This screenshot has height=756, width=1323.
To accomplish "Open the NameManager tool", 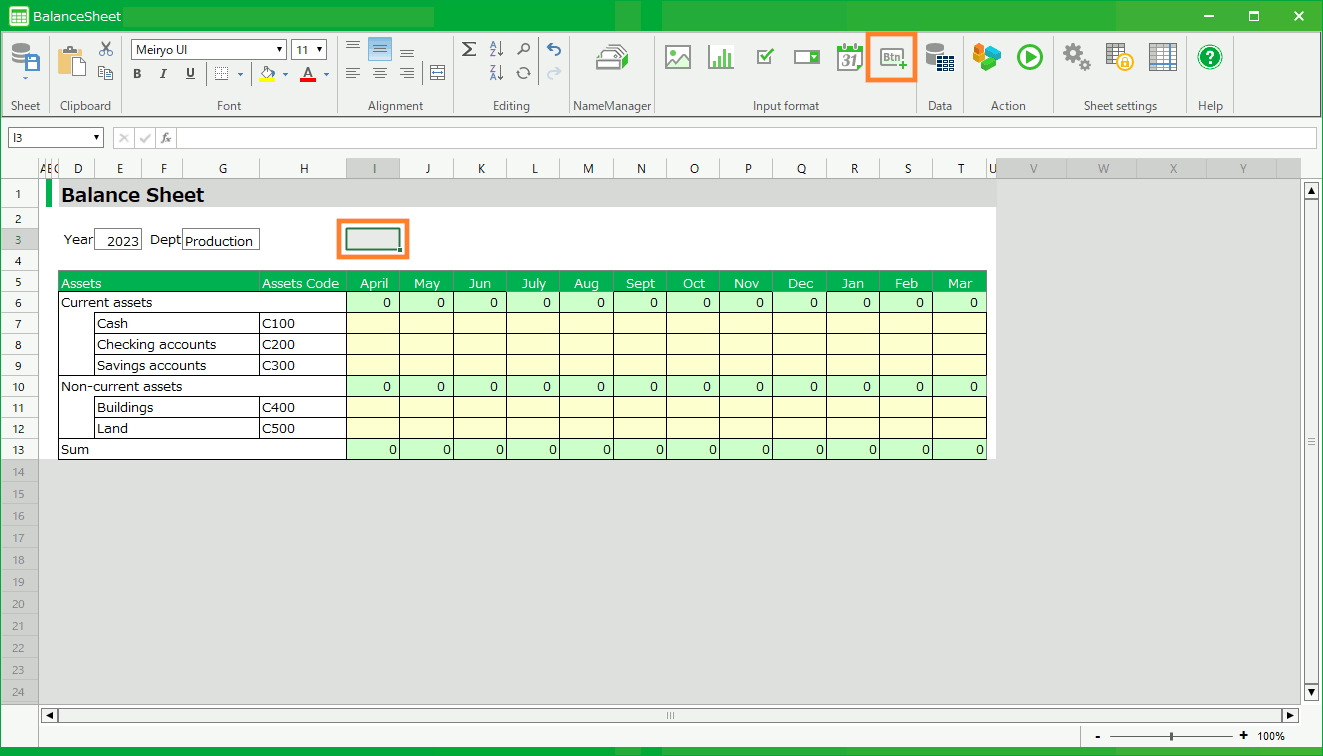I will tap(612, 58).
